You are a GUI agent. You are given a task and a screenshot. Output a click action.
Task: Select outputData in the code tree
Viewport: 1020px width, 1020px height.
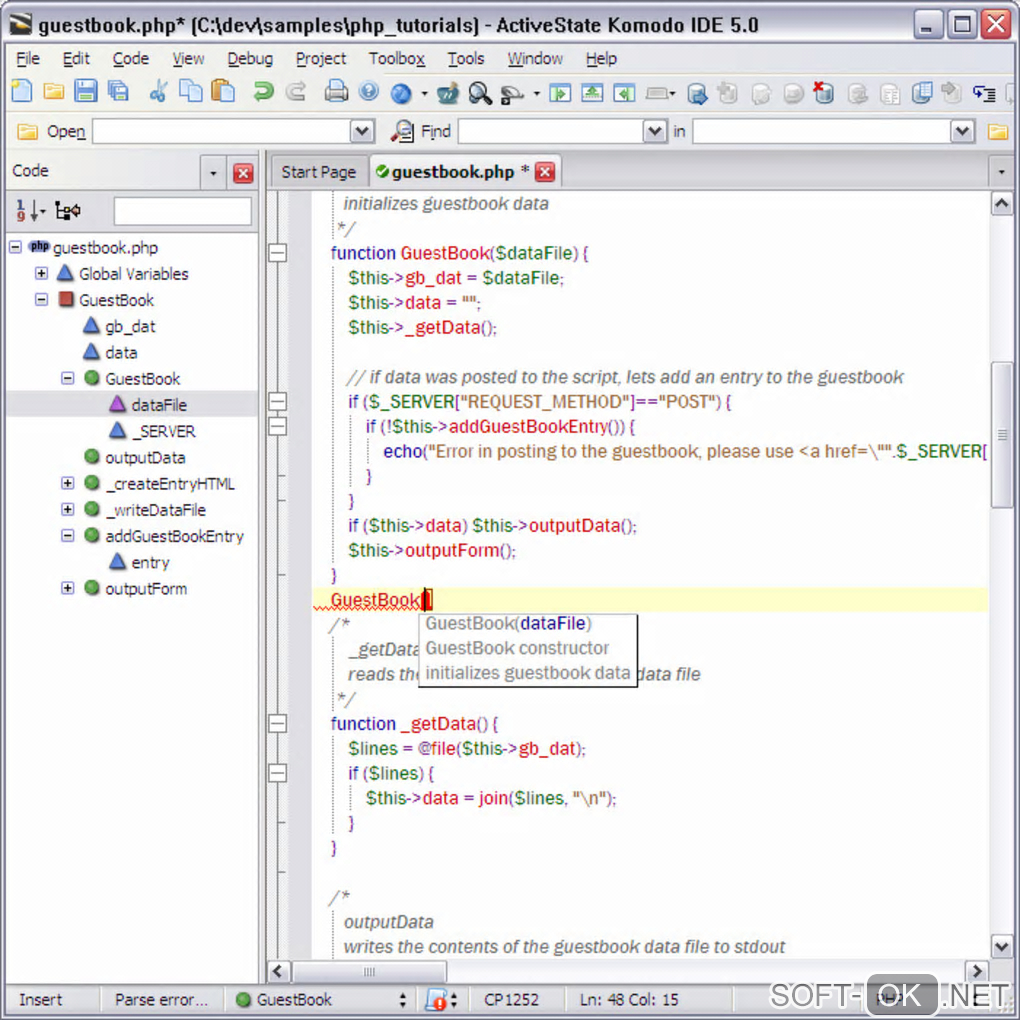(145, 458)
